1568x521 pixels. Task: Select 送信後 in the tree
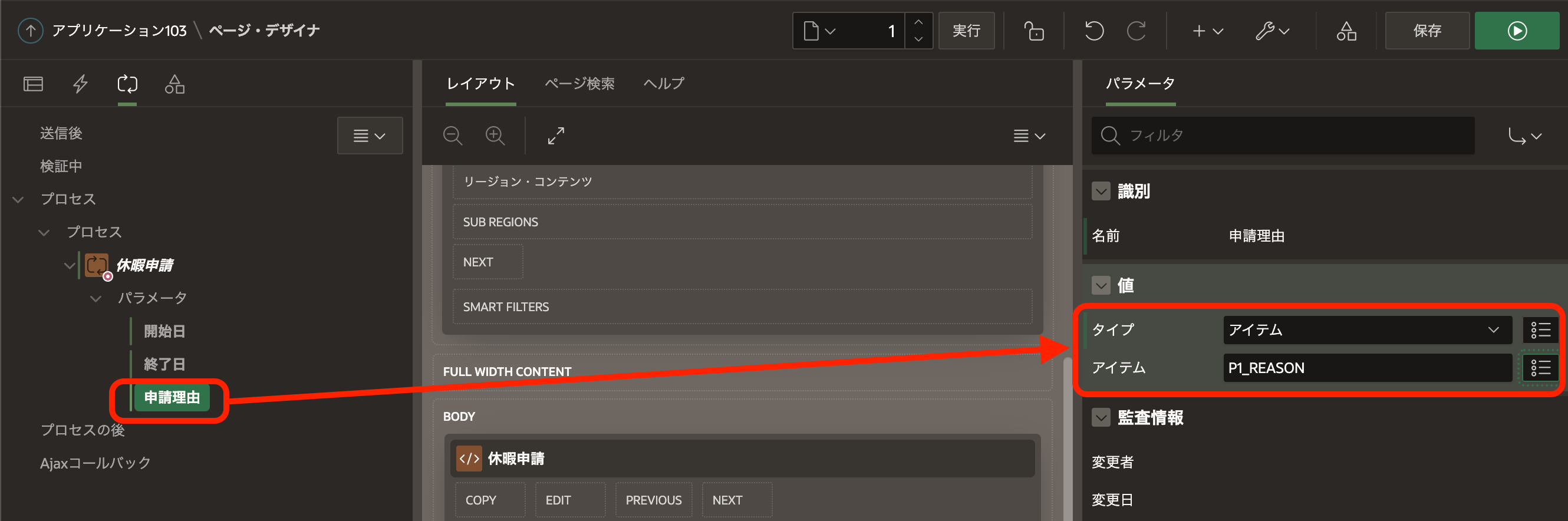pos(61,133)
